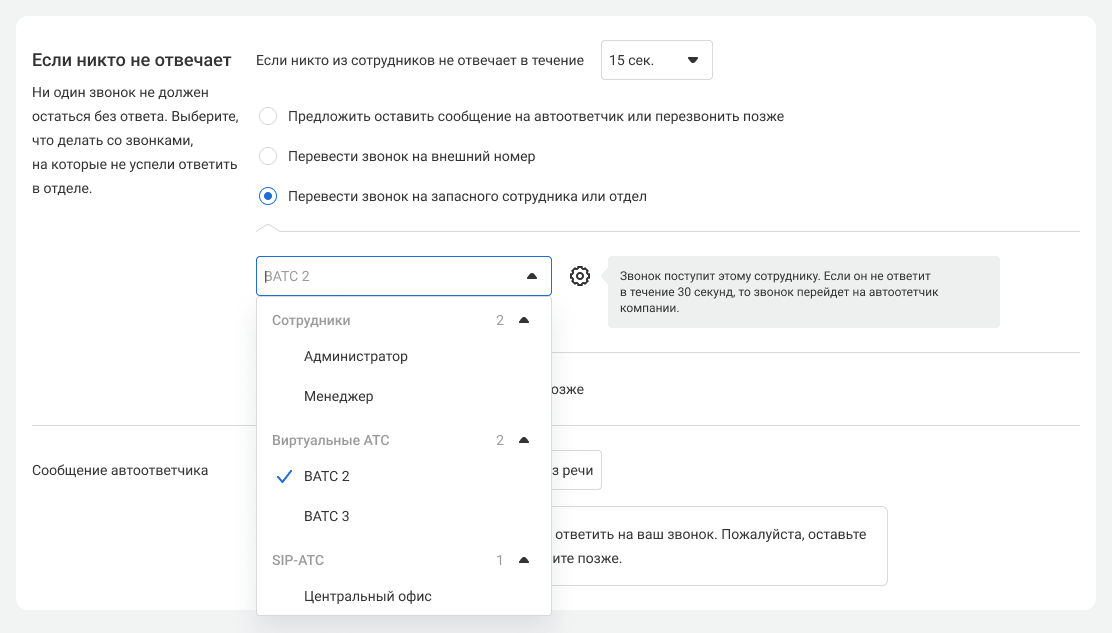Collapse the SIP-АТС group arrow
This screenshot has width=1112, height=633.
[x=524, y=561]
